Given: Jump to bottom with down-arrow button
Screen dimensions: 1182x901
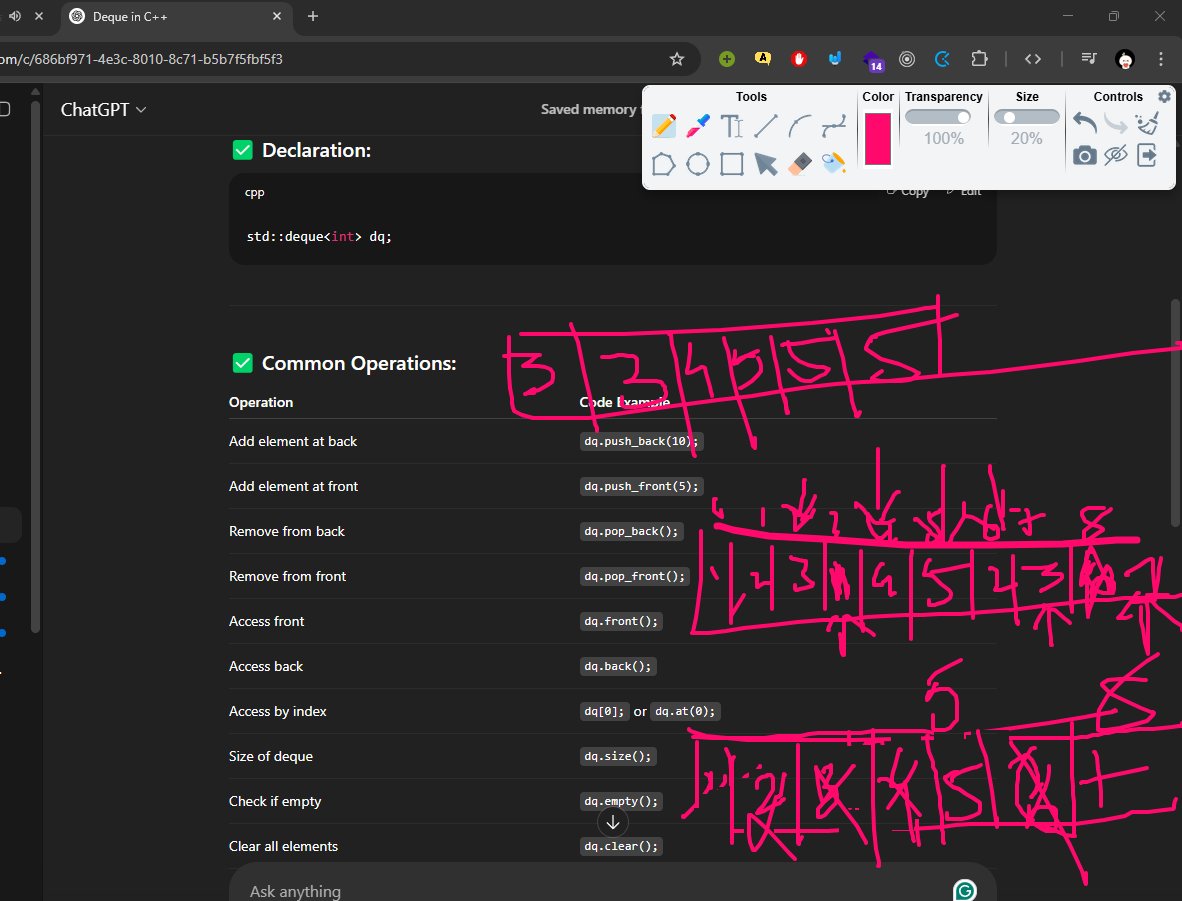Looking at the screenshot, I should click(x=613, y=823).
